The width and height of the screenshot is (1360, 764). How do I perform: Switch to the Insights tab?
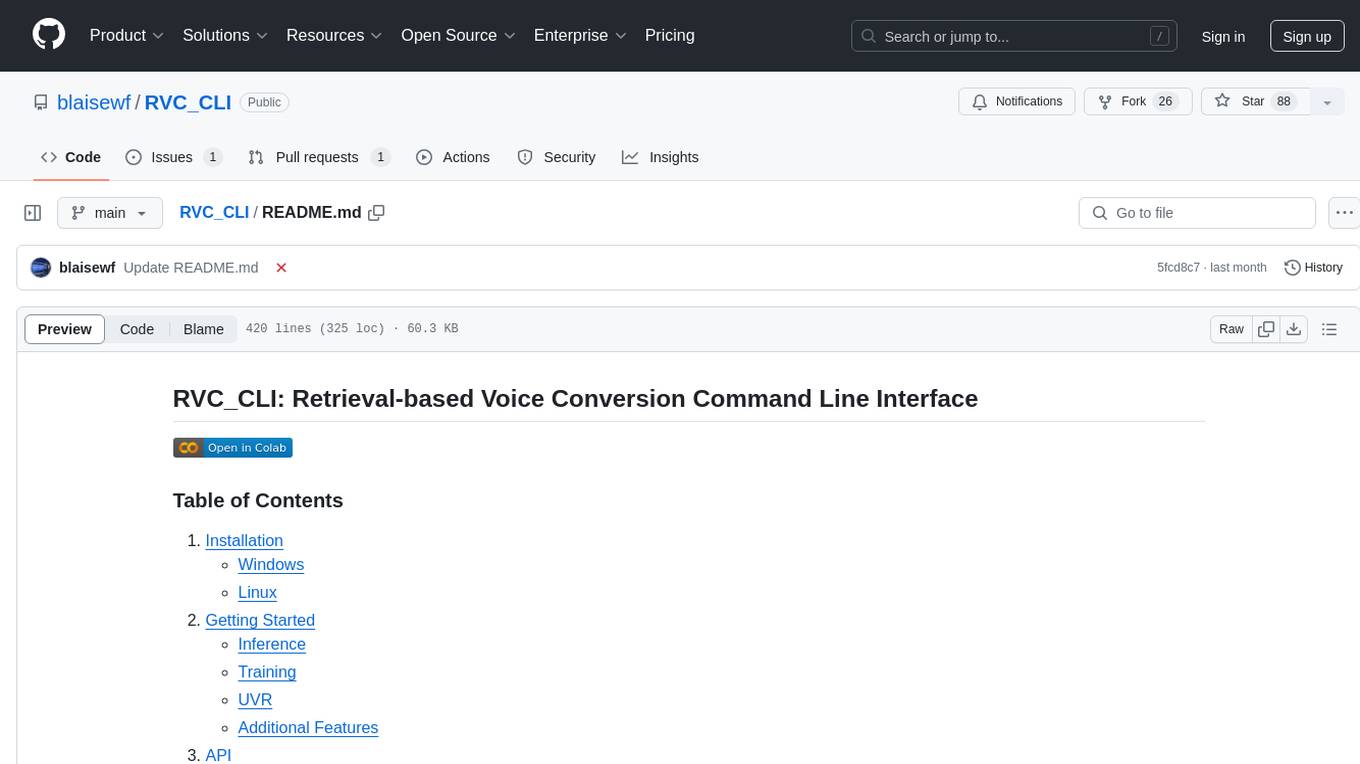660,157
